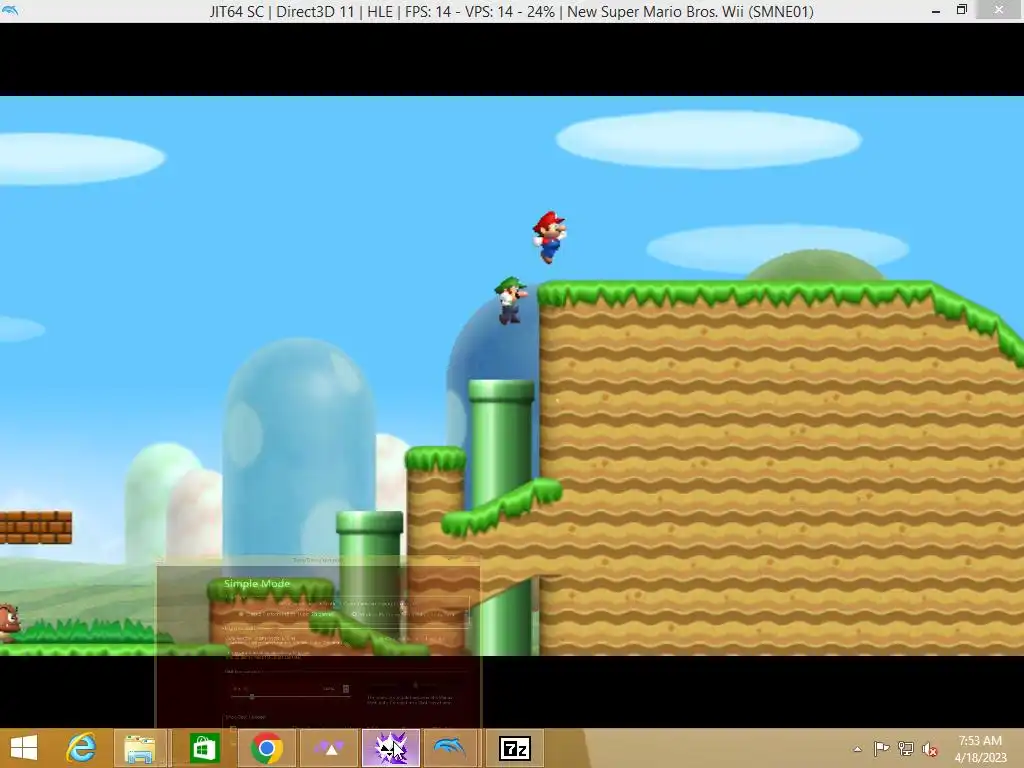Open the purple triangles app on taskbar

click(330, 748)
